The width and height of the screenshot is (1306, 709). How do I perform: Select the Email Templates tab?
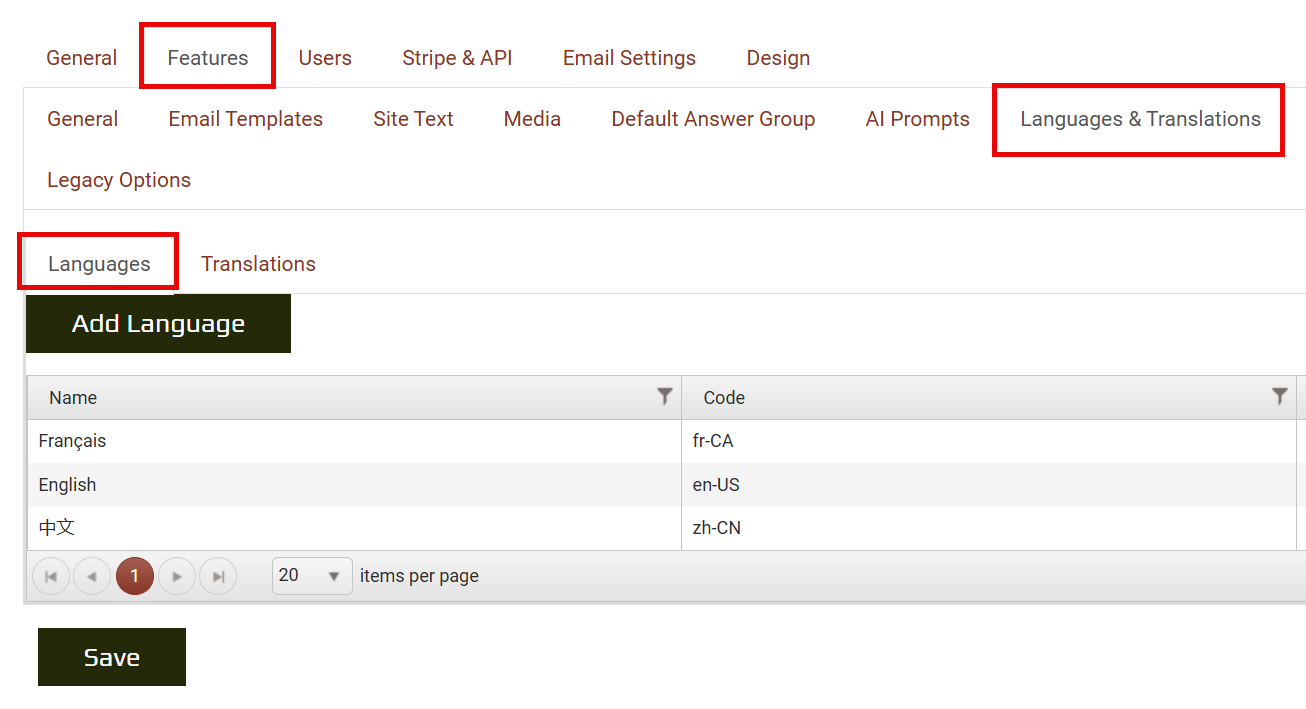click(245, 119)
